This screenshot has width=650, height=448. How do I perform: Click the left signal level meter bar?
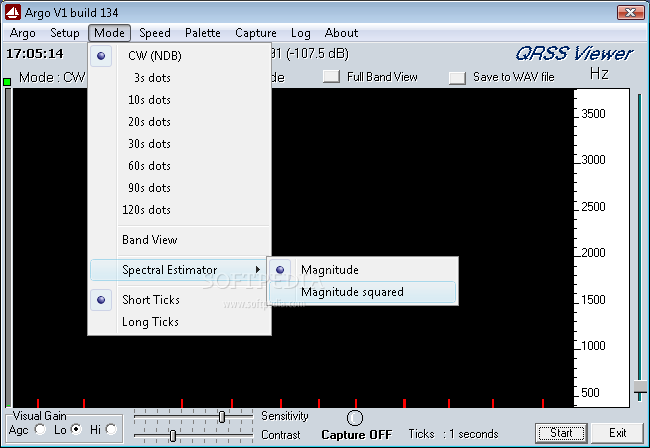[7, 247]
